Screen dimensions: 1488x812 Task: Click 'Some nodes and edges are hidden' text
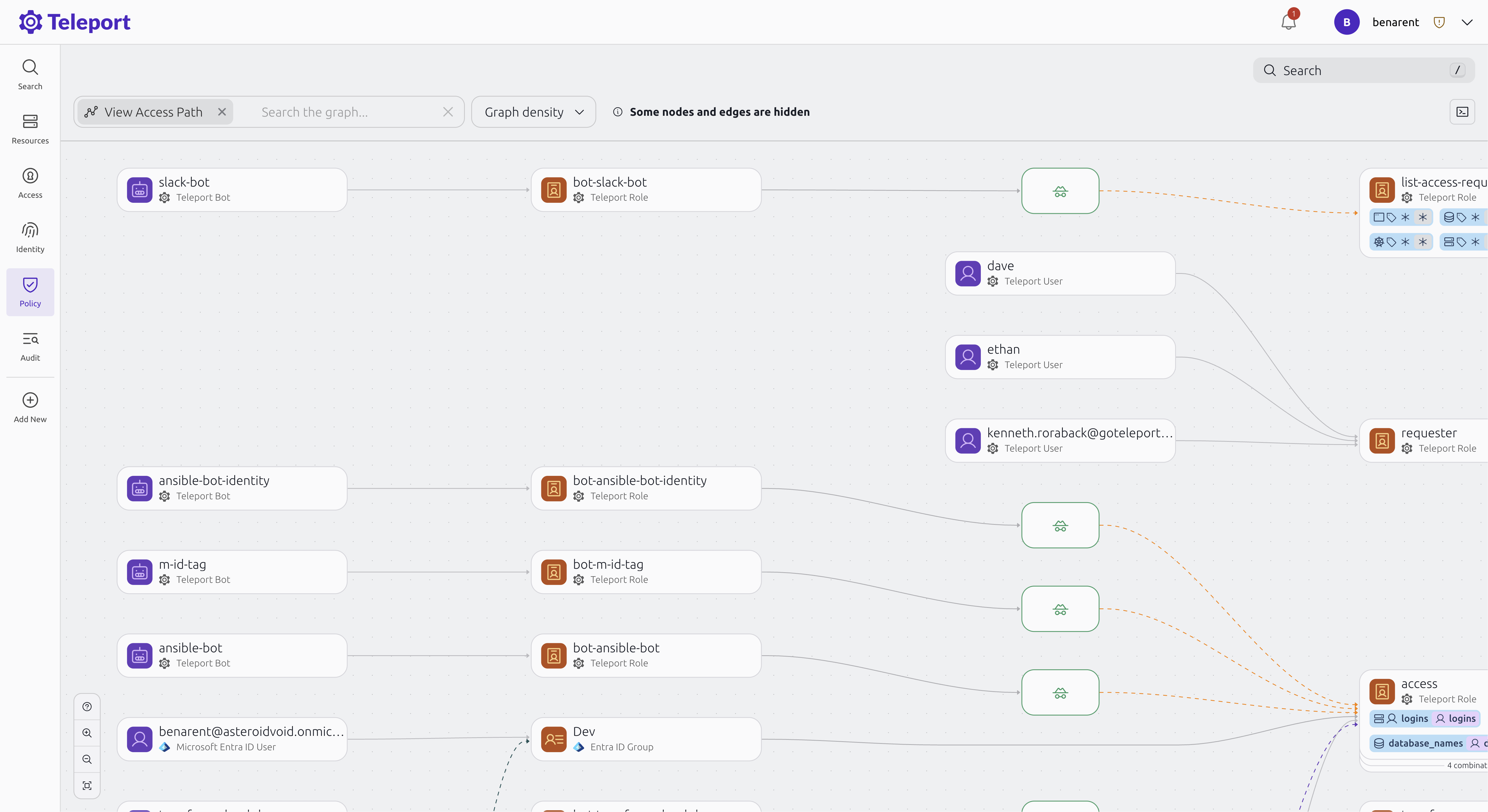[719, 112]
